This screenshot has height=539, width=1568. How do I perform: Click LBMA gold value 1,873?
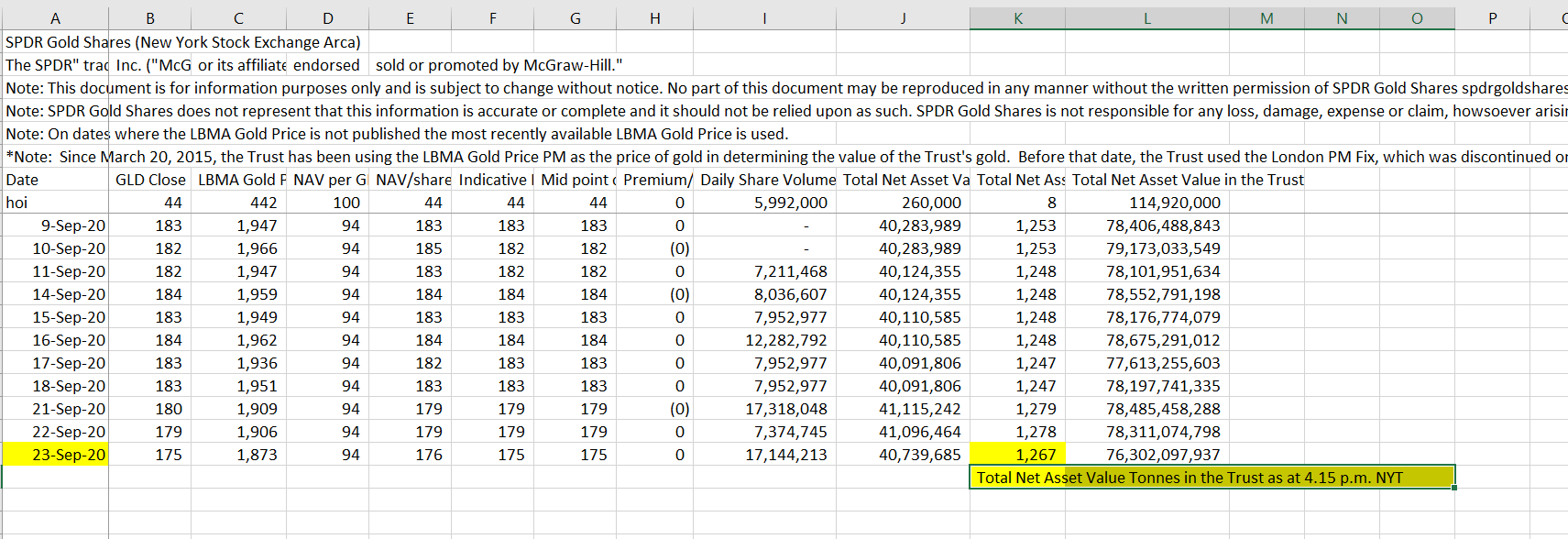tap(238, 455)
